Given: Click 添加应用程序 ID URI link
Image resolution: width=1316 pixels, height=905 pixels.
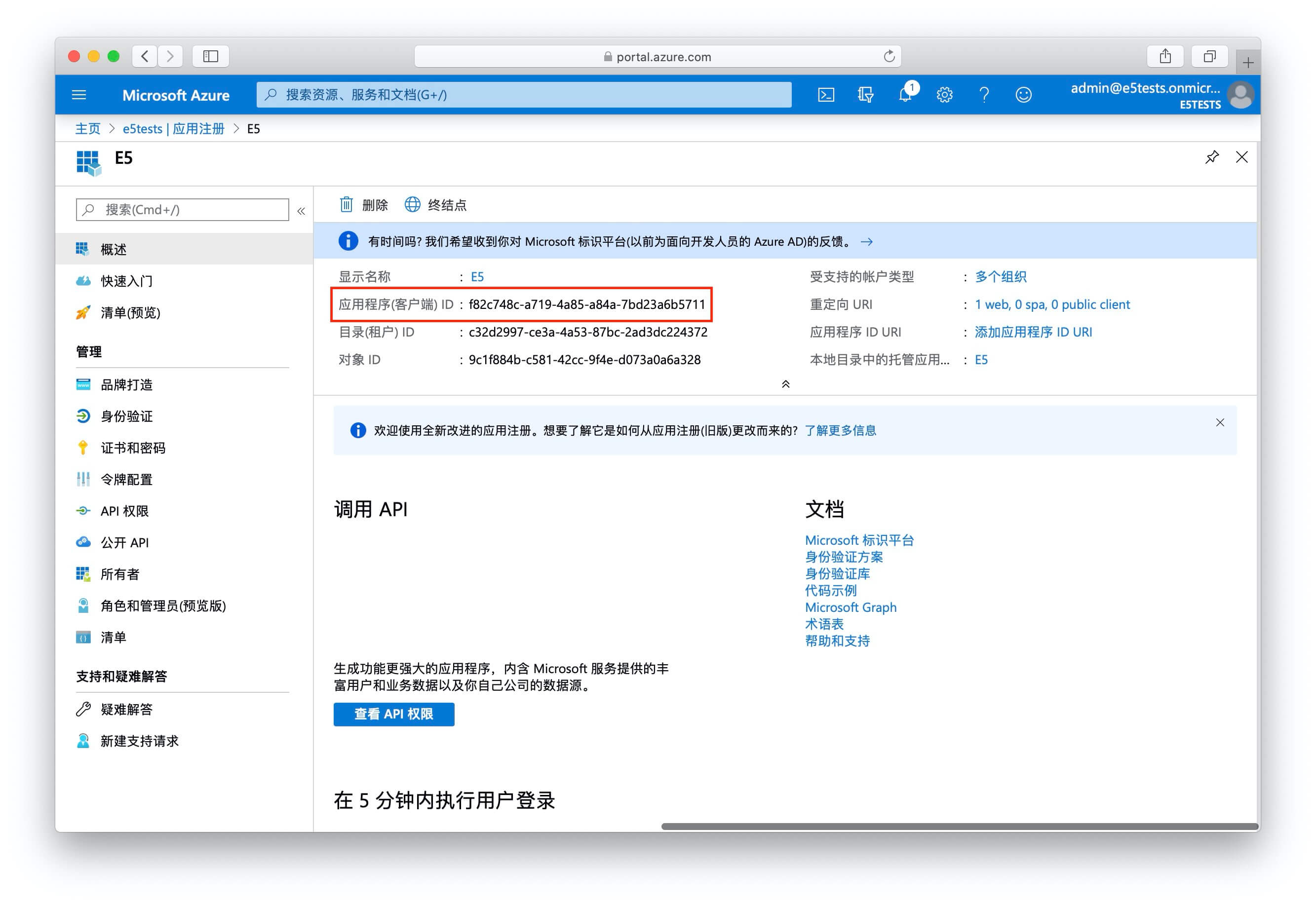Looking at the screenshot, I should pyautogui.click(x=1033, y=332).
